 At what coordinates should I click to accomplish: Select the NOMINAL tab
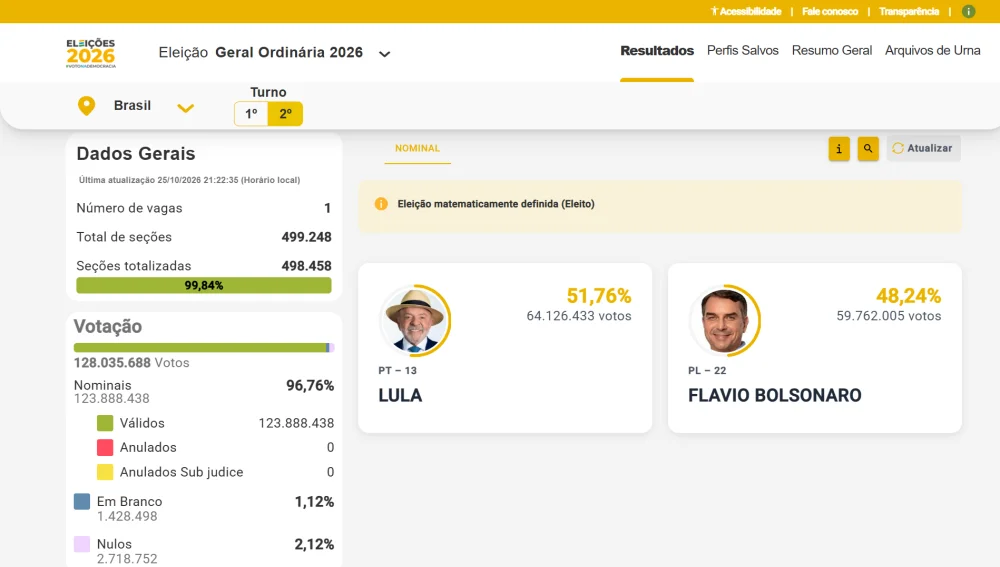[x=417, y=149]
